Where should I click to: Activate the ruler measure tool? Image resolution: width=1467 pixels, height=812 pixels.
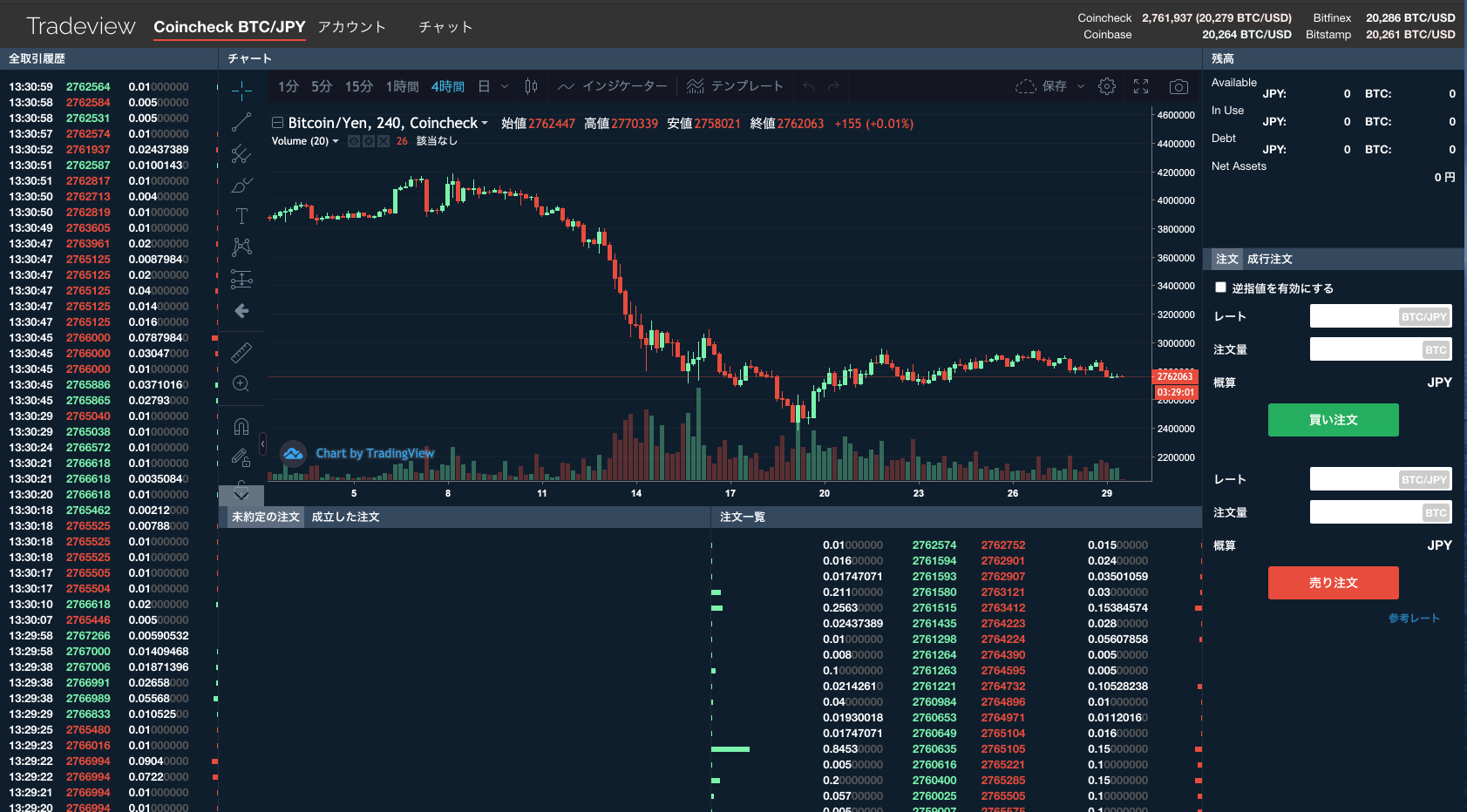(241, 352)
